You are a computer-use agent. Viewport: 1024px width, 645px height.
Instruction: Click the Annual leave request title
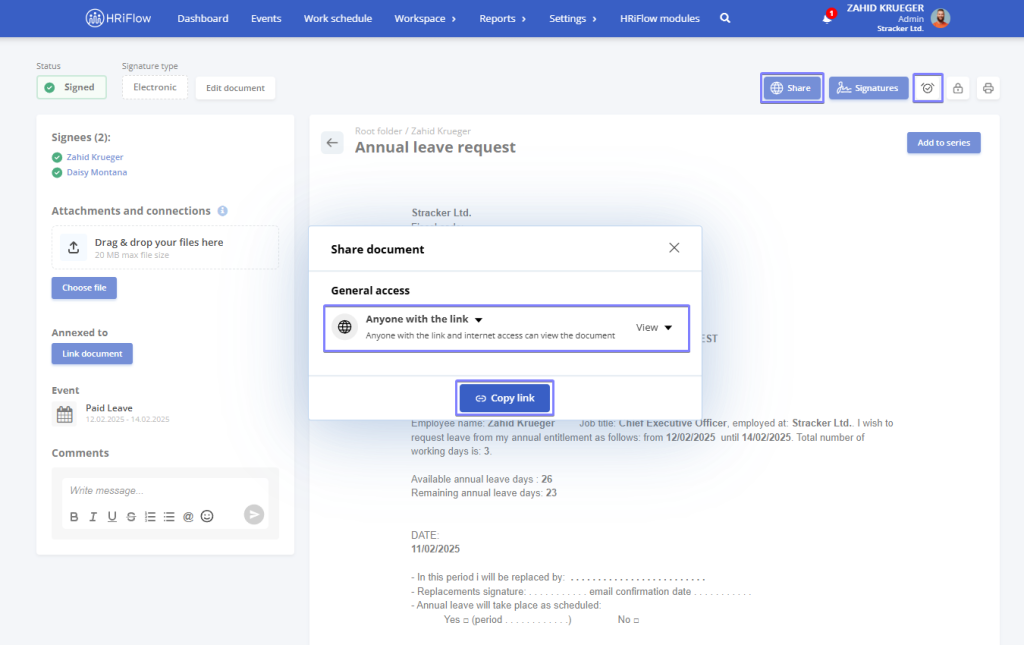[435, 148]
